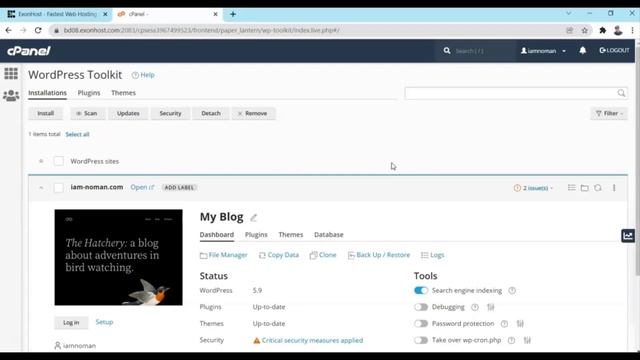
Task: Toggle expand control beside WordPress sites
Action: 41,161
